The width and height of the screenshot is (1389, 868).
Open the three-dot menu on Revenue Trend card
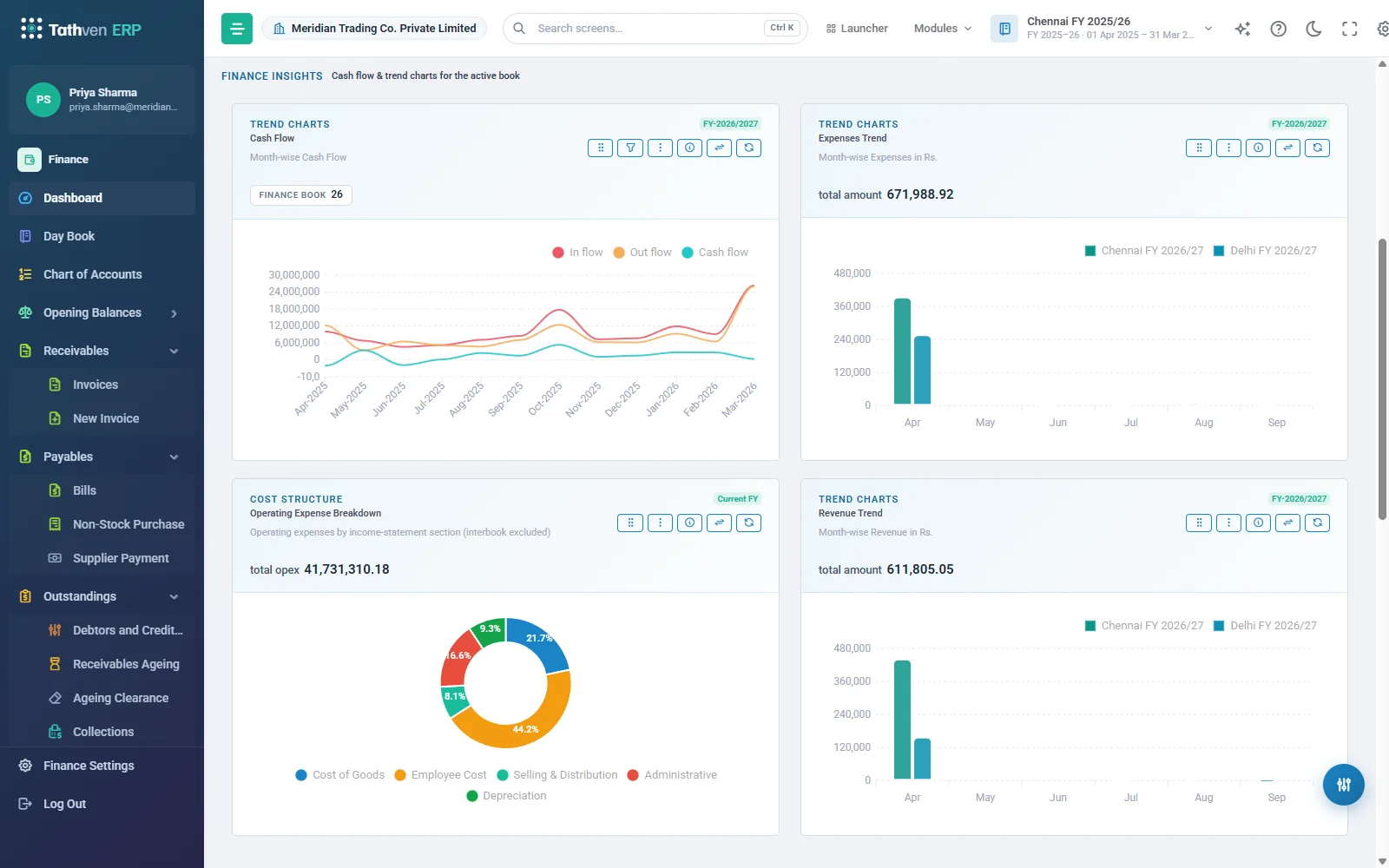coord(1228,523)
